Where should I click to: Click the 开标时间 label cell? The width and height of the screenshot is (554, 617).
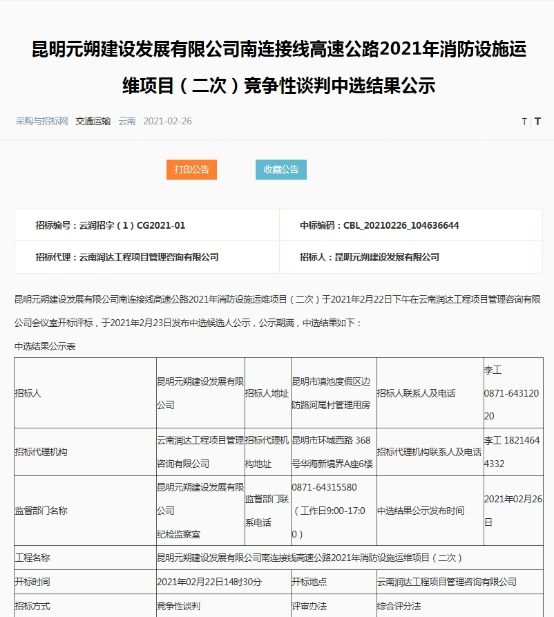pyautogui.click(x=85, y=582)
